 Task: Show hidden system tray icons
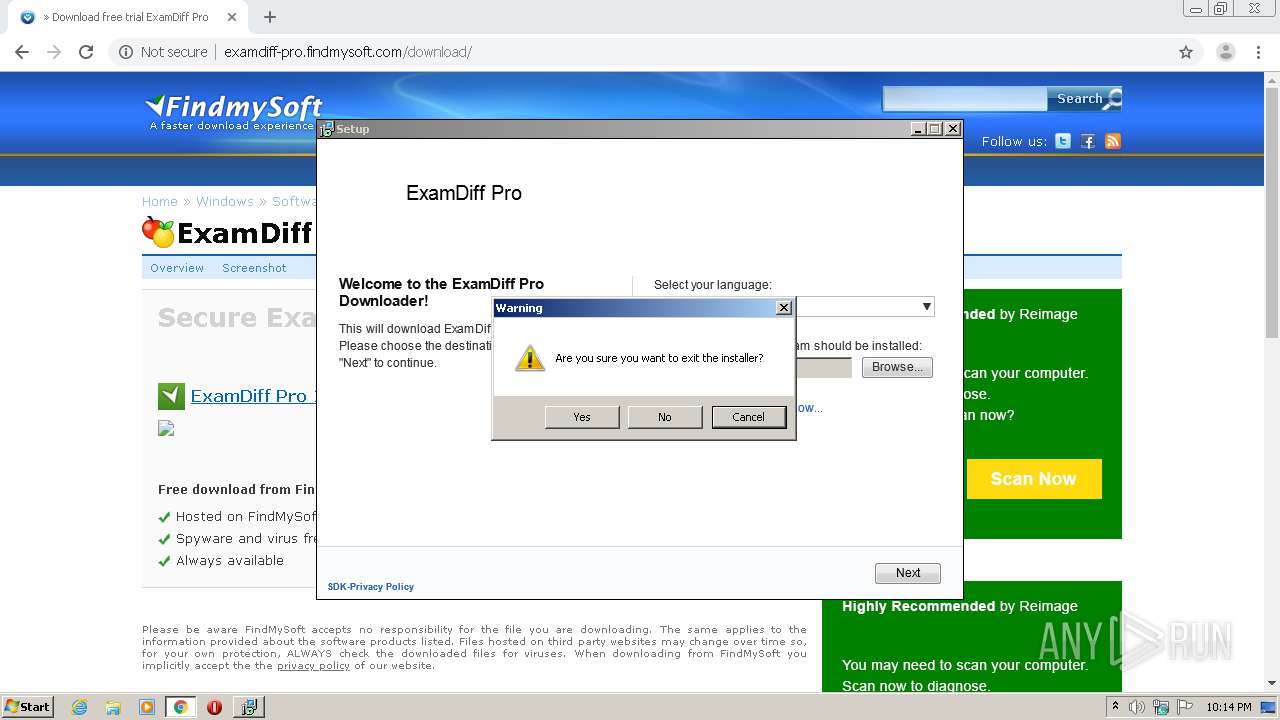[1115, 707]
